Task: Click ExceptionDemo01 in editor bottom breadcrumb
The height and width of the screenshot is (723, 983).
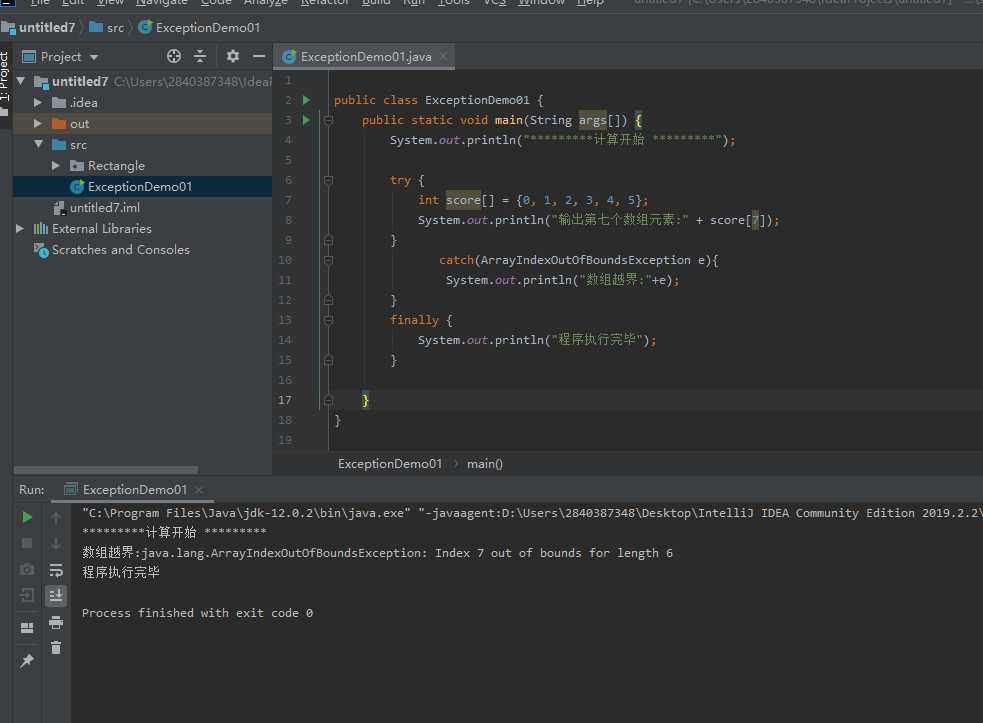Action: pyautogui.click(x=389, y=464)
